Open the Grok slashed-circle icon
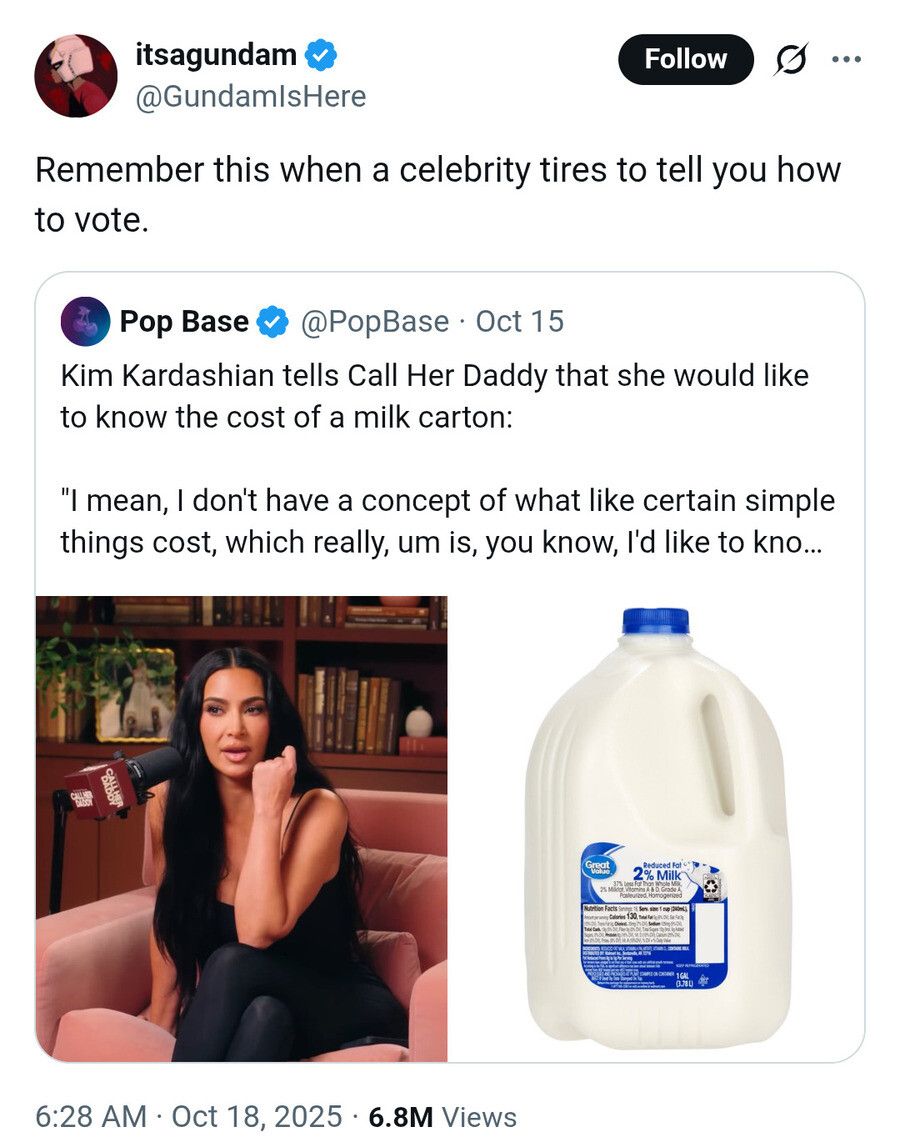Screen dimensions: 900x1147 click(791, 60)
